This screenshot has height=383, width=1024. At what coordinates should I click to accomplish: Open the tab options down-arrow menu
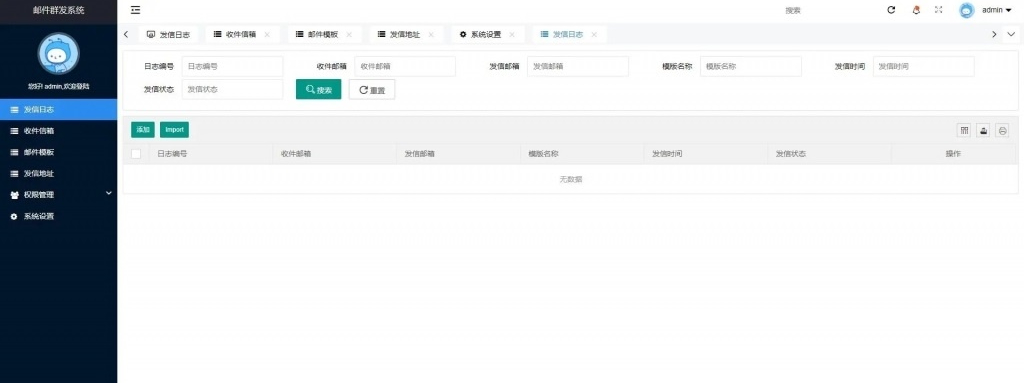(1012, 34)
